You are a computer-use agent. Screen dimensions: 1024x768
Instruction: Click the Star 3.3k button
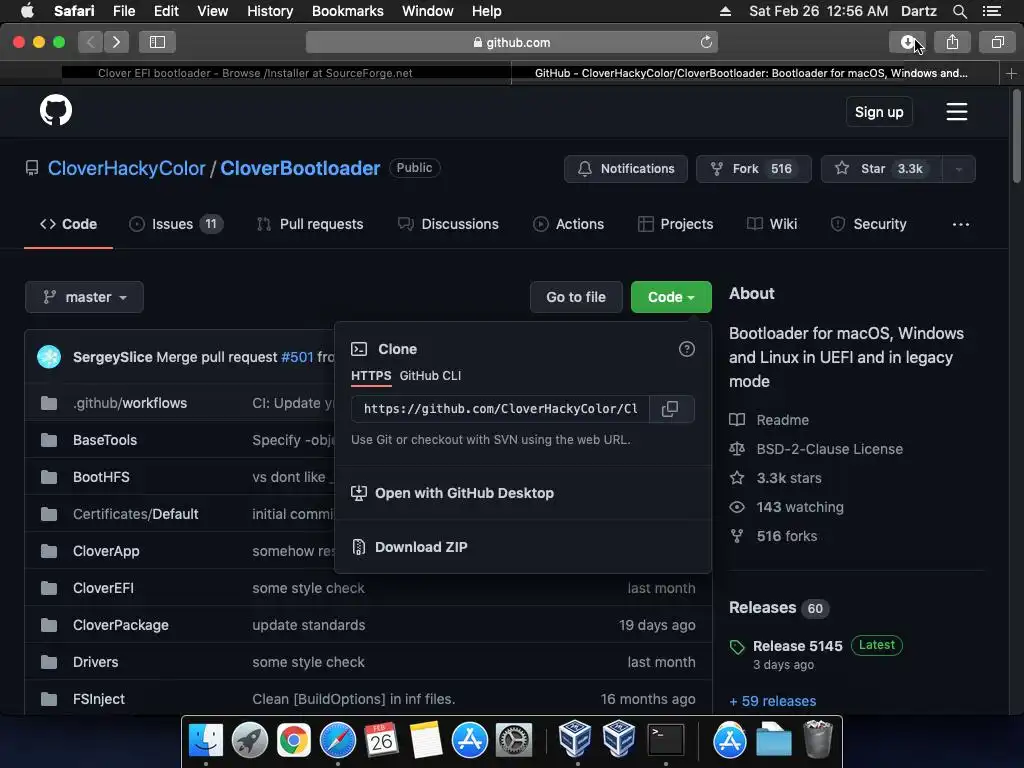(x=882, y=169)
